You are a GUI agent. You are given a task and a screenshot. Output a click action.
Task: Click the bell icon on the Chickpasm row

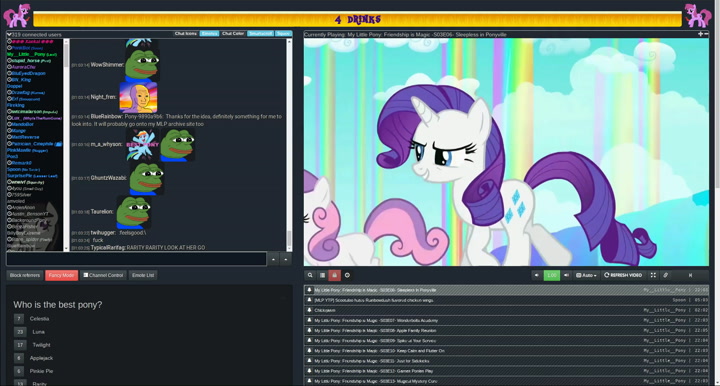click(x=309, y=310)
